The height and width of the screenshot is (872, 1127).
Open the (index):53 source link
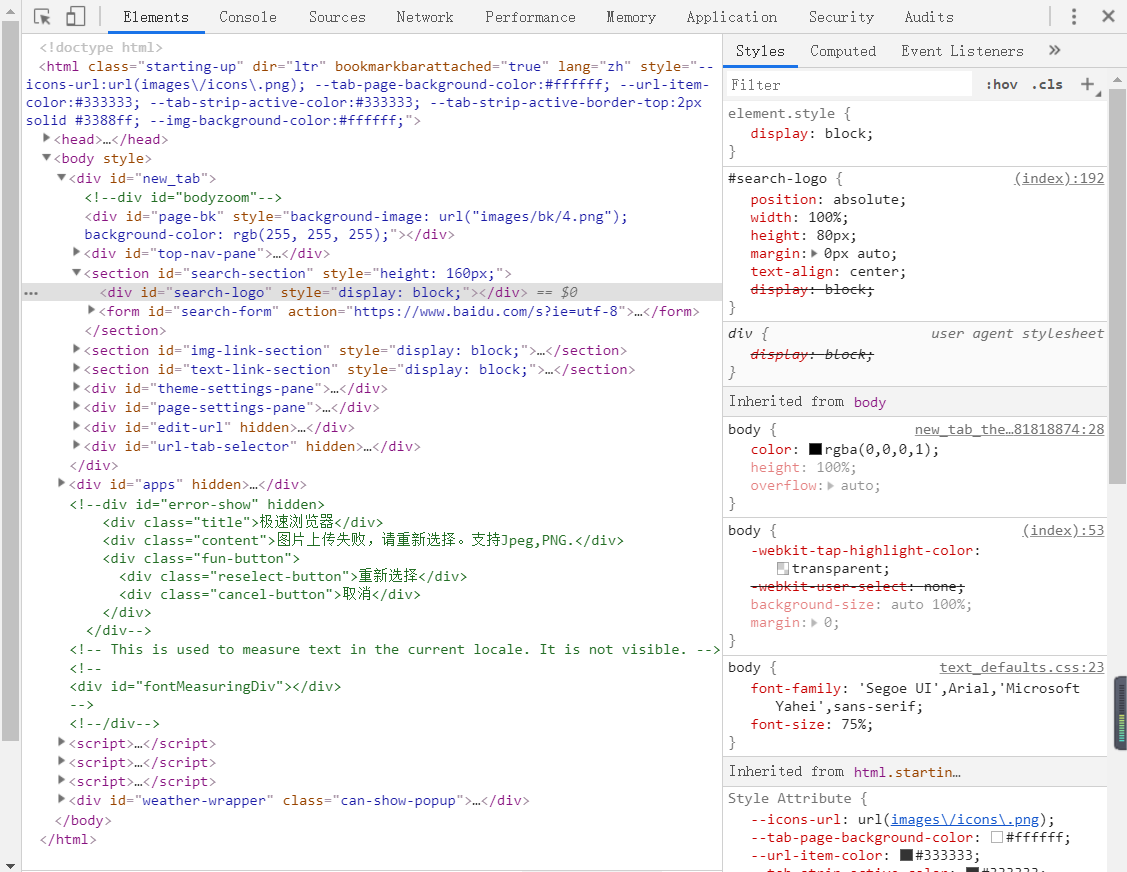[1063, 530]
